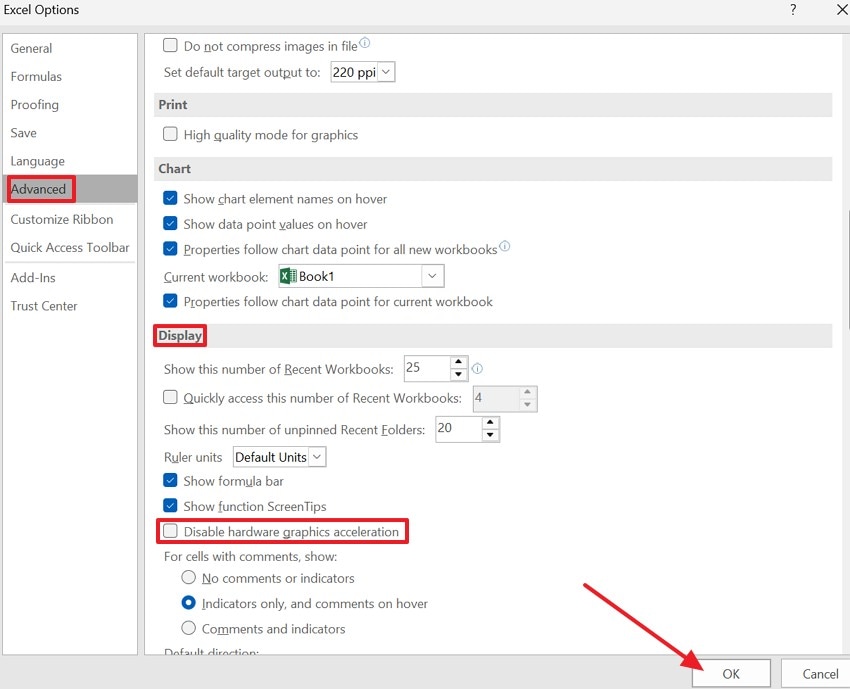Switch to the Trust Center section
850x689 pixels.
click(x=43, y=305)
